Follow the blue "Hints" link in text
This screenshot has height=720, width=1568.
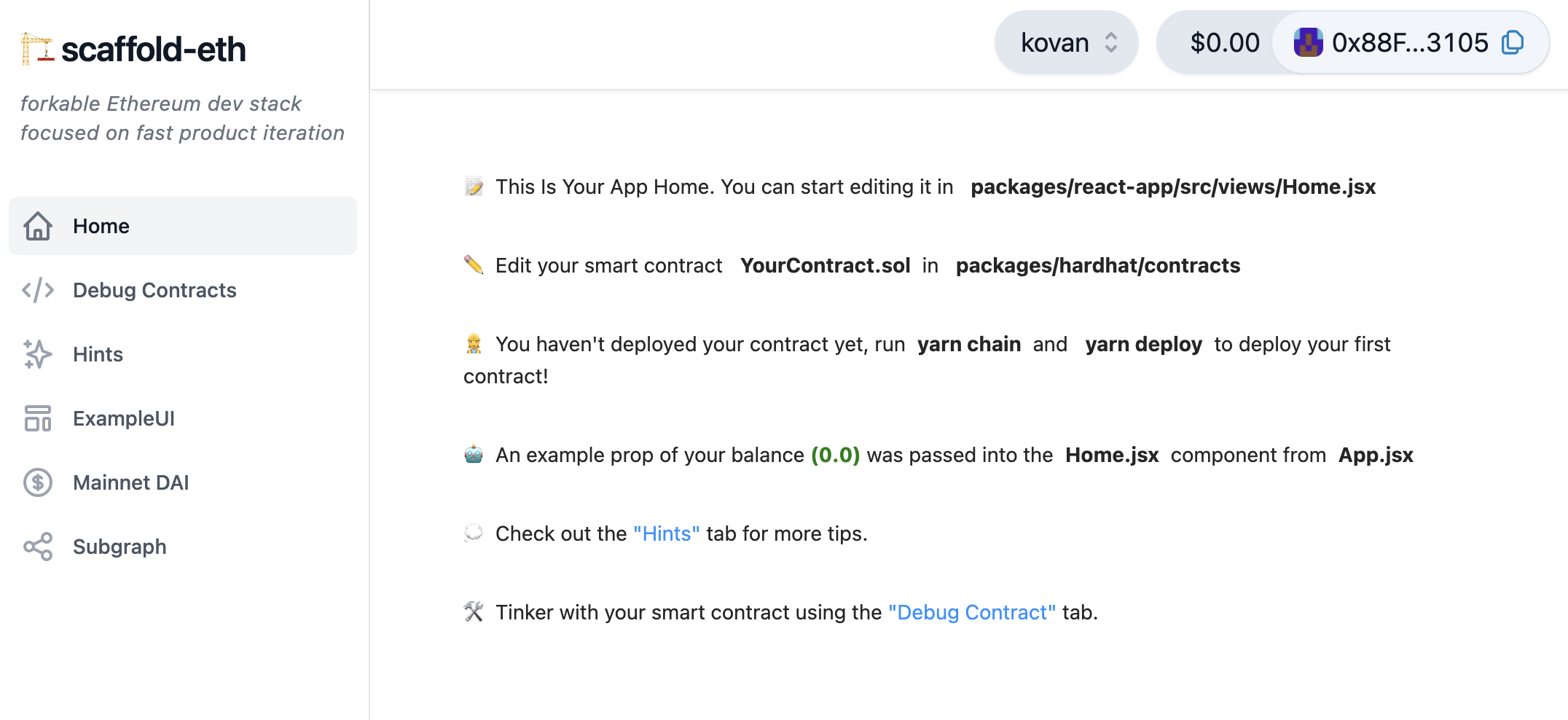click(x=666, y=533)
